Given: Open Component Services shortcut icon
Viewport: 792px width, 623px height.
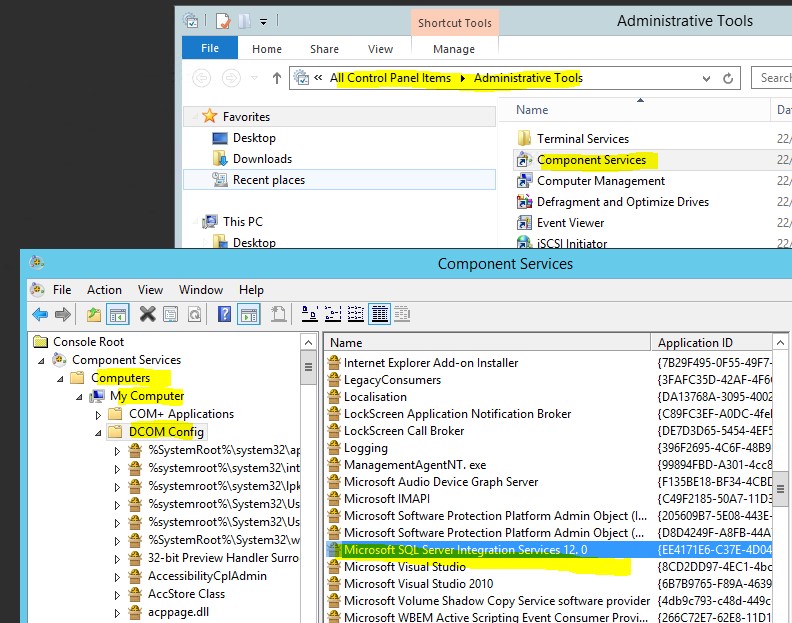Looking at the screenshot, I should 524,160.
